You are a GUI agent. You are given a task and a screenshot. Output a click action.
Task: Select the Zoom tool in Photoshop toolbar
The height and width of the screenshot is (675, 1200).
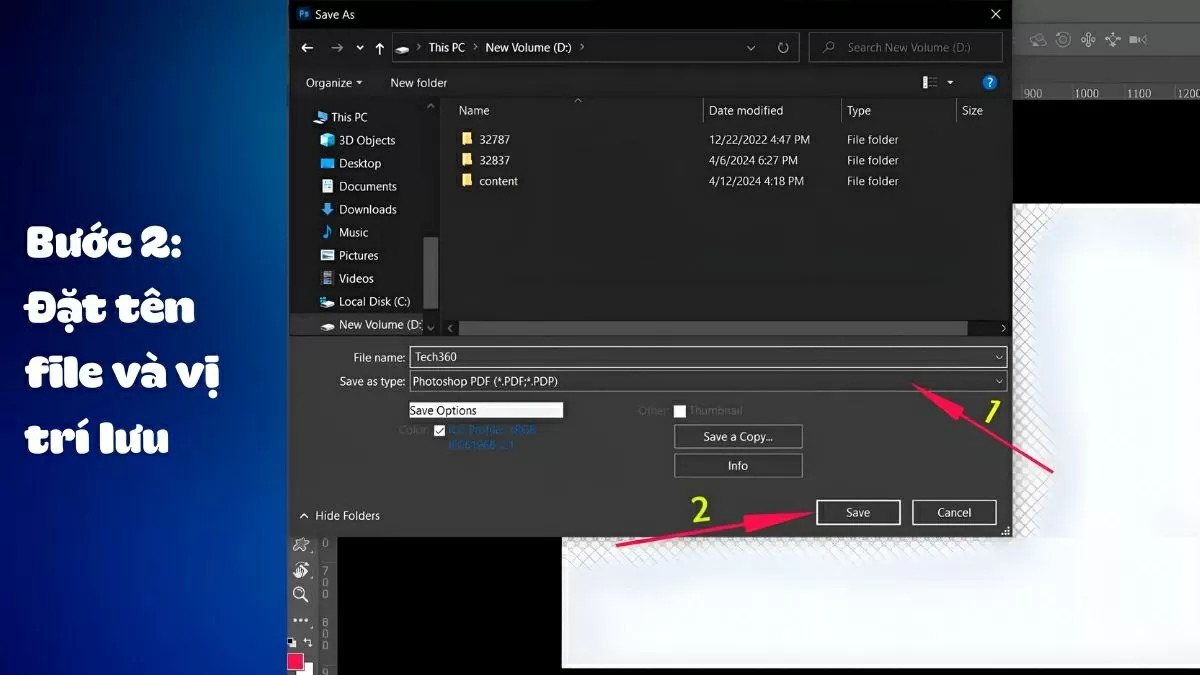click(x=300, y=595)
